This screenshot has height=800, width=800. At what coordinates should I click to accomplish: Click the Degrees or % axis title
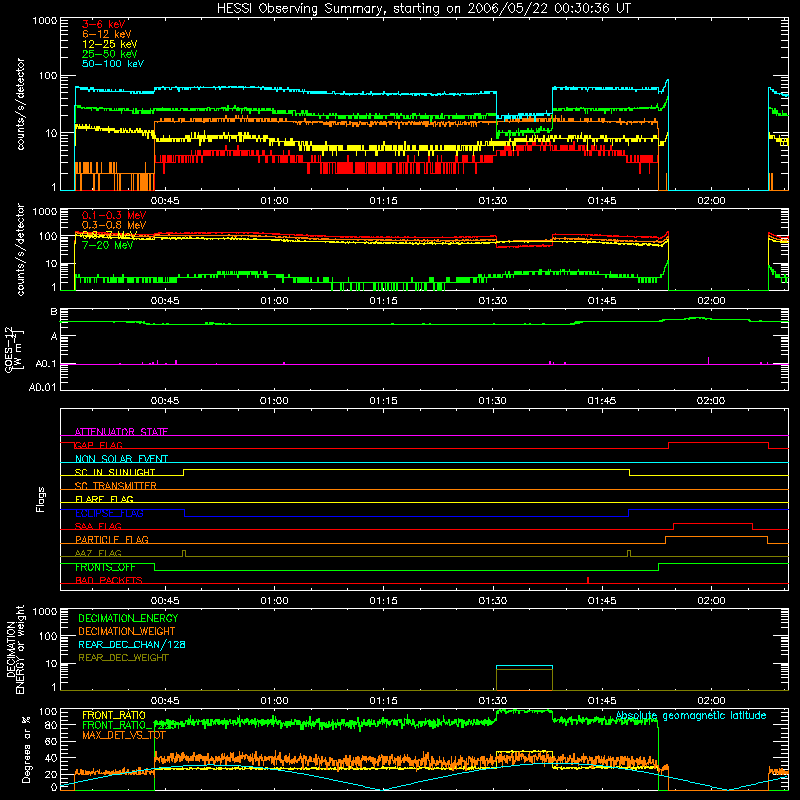(x=27, y=749)
